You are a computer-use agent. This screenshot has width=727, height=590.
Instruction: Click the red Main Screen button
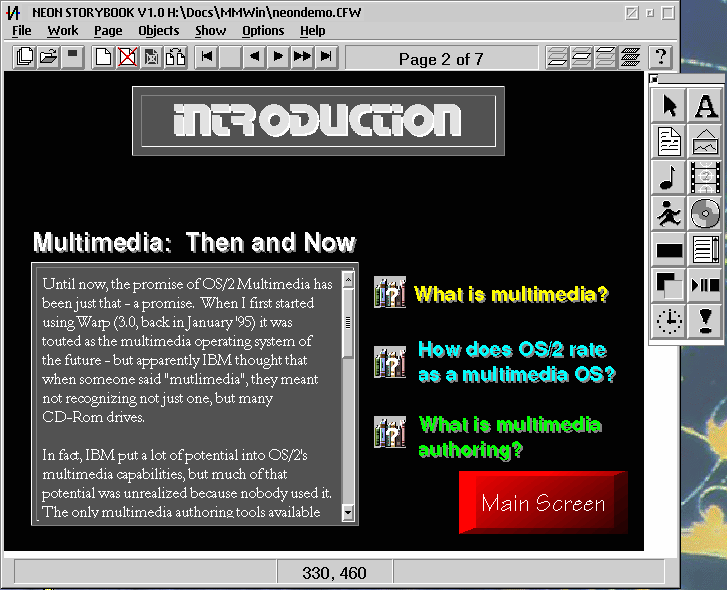(x=543, y=502)
